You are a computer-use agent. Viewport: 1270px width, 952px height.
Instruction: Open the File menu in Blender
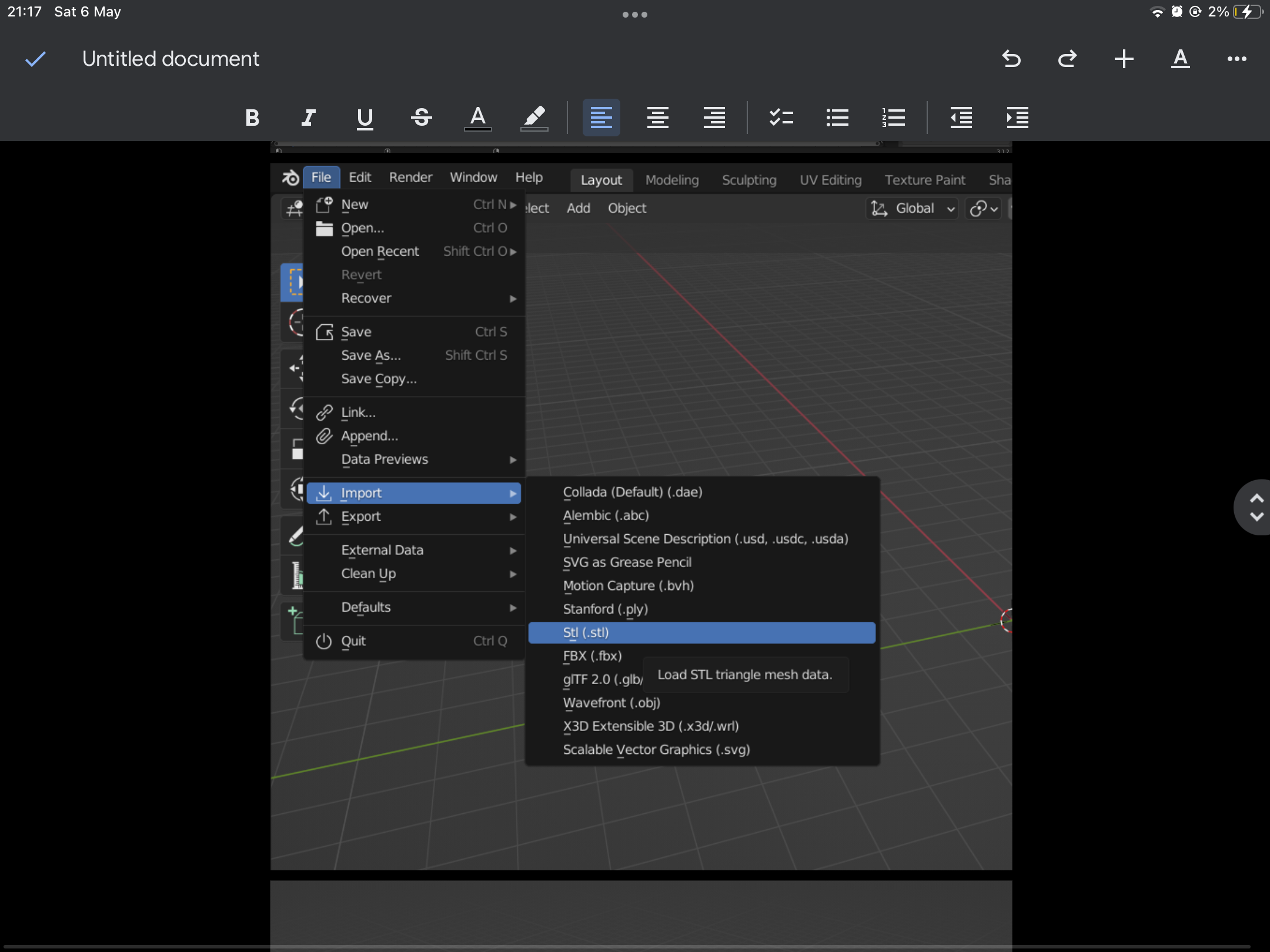pos(321,177)
